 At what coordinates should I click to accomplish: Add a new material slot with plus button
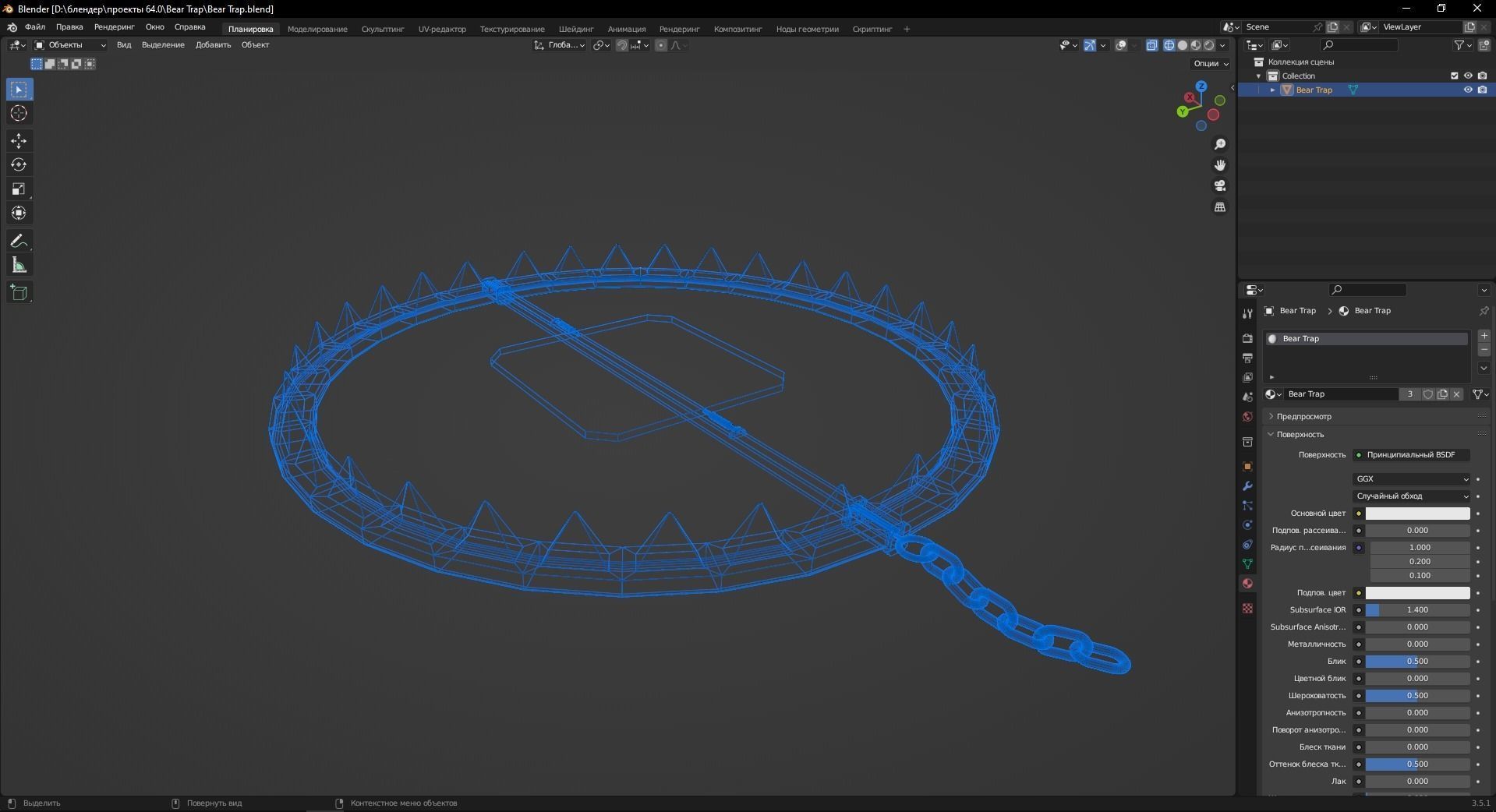[x=1484, y=336]
